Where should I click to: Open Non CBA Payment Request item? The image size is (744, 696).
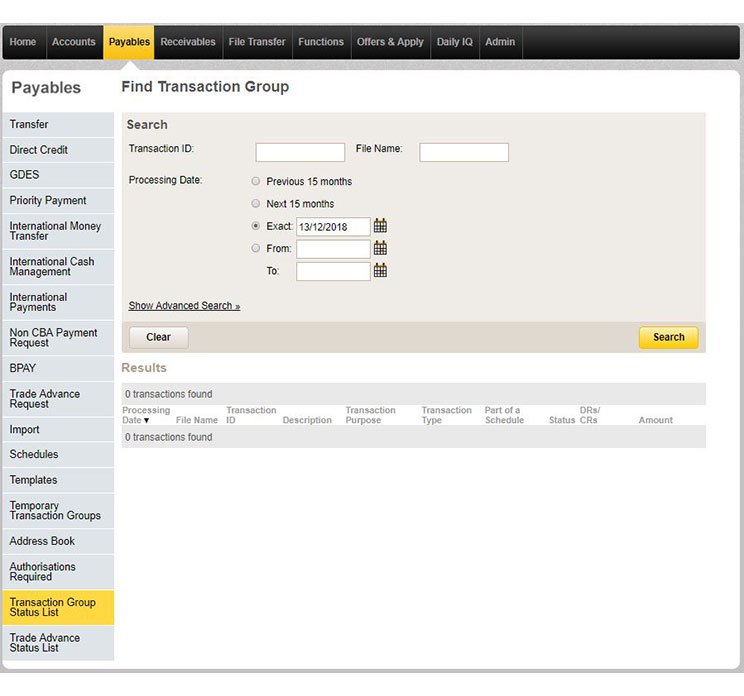click(58, 338)
